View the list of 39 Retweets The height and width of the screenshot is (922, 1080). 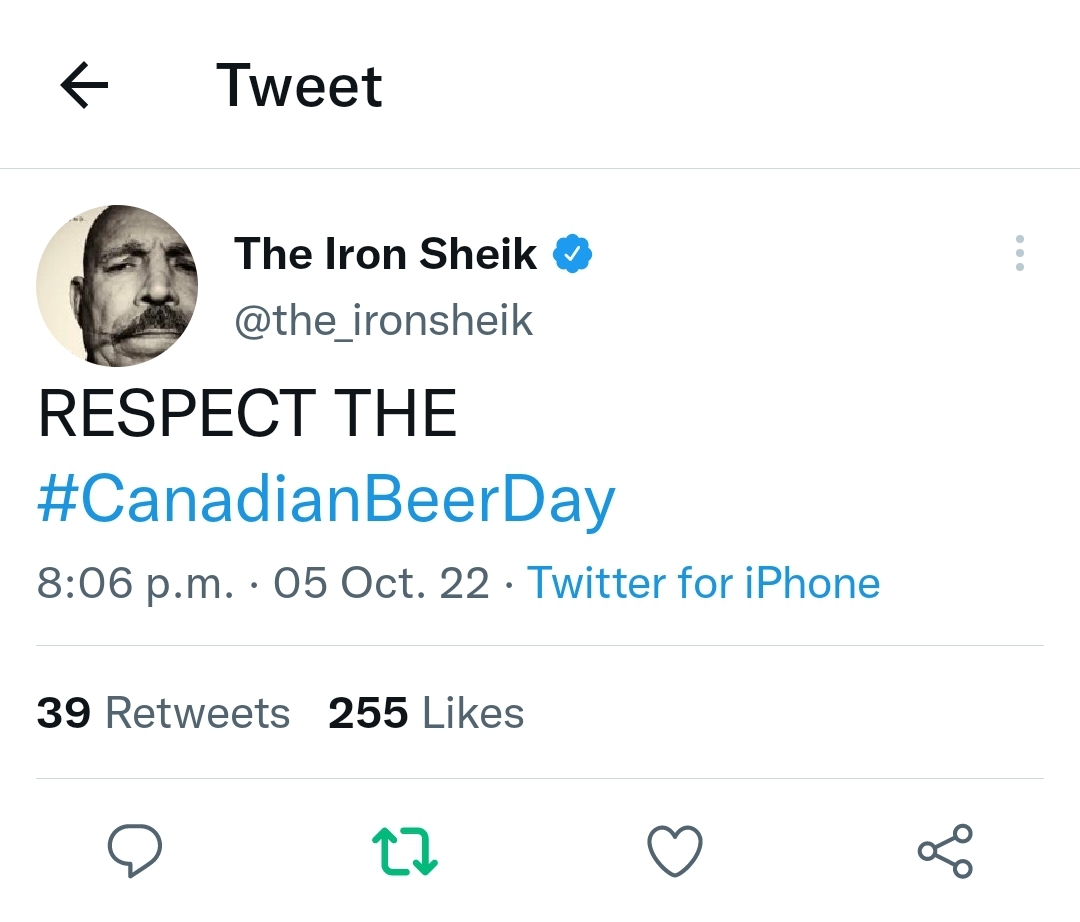[163, 713]
